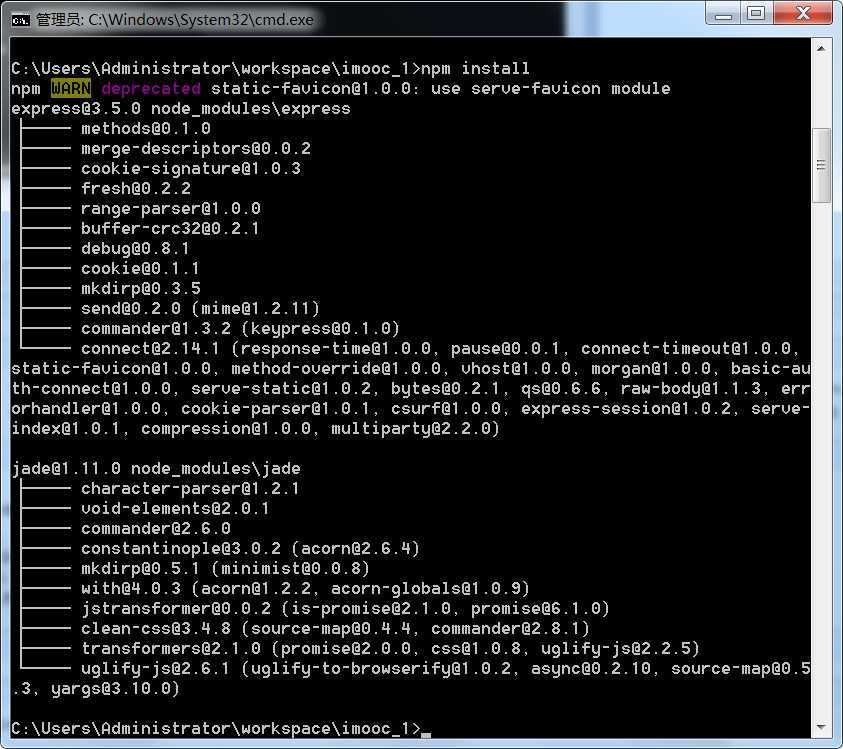
Task: Click the 'cookie@0.1.1' entry
Action: [140, 268]
